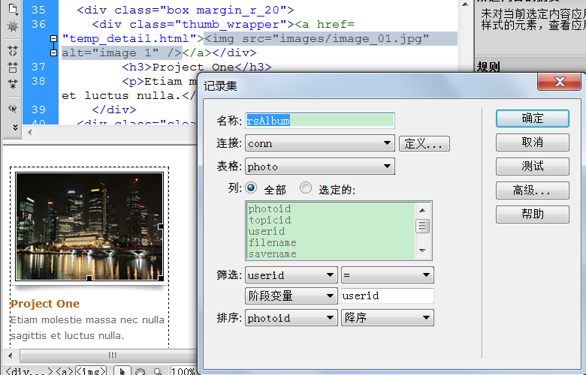Open the 100% zoom level box

click(x=183, y=371)
